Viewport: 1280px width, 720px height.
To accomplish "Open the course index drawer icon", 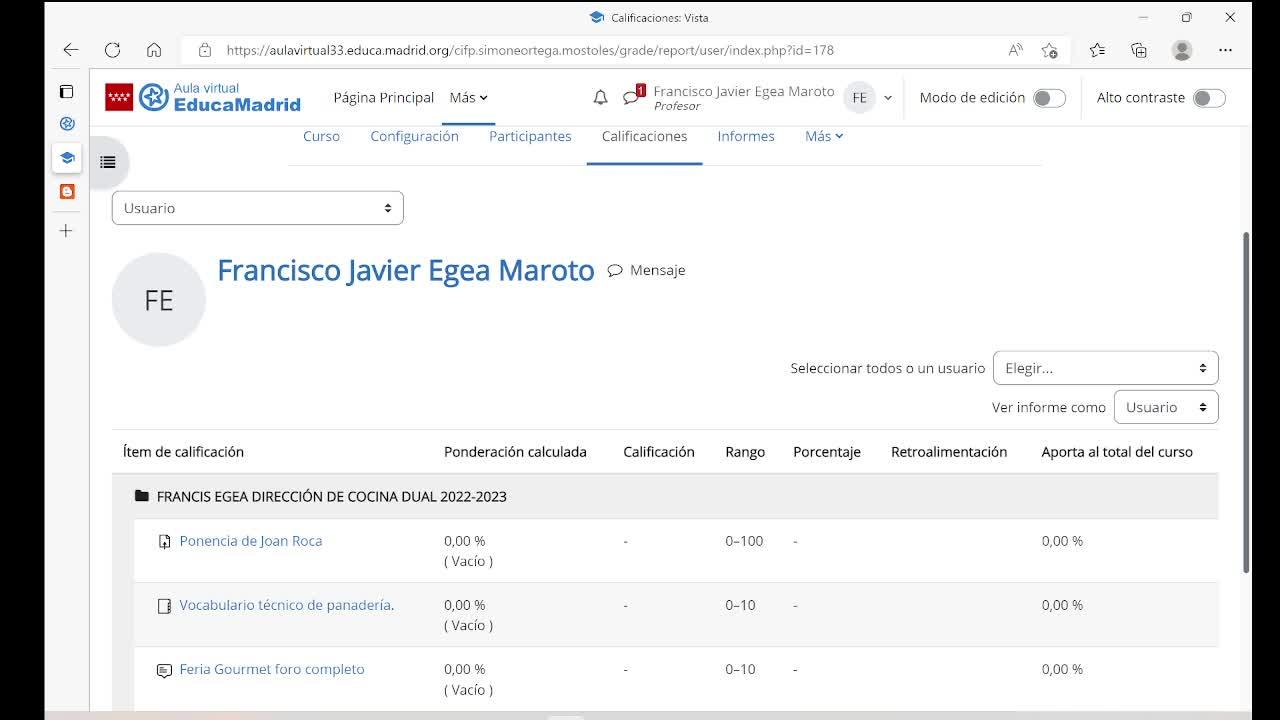I will [x=108, y=162].
